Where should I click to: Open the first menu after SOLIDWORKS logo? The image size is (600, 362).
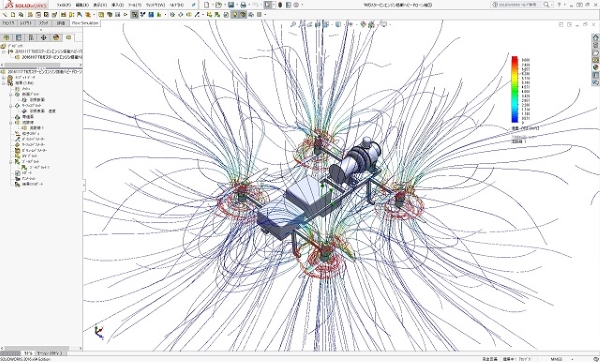click(x=64, y=5)
